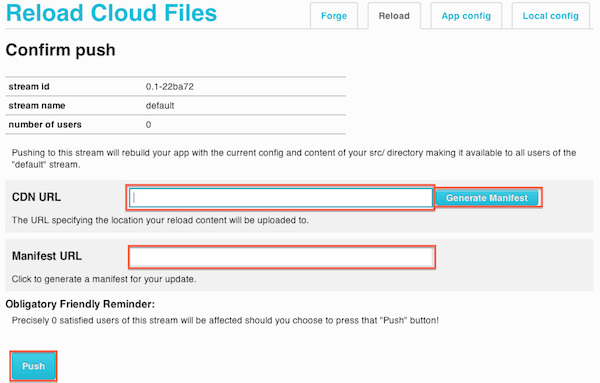600x383 pixels.
Task: Click the Push button
Action: [x=33, y=366]
